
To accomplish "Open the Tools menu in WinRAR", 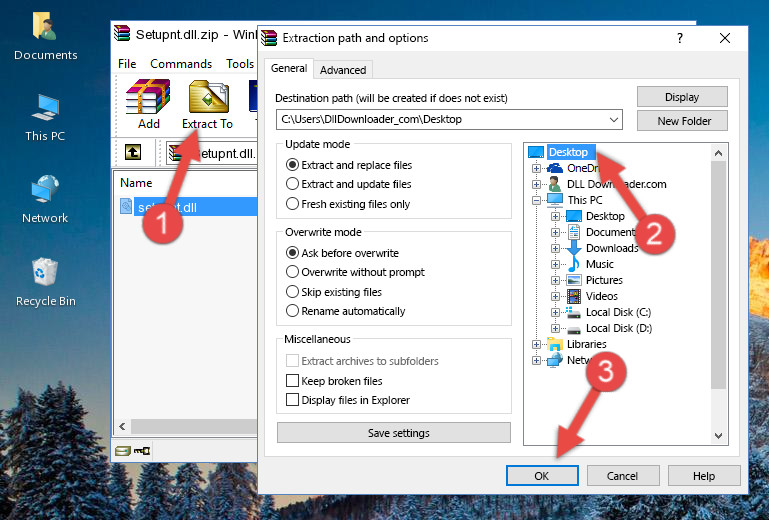I will [240, 64].
